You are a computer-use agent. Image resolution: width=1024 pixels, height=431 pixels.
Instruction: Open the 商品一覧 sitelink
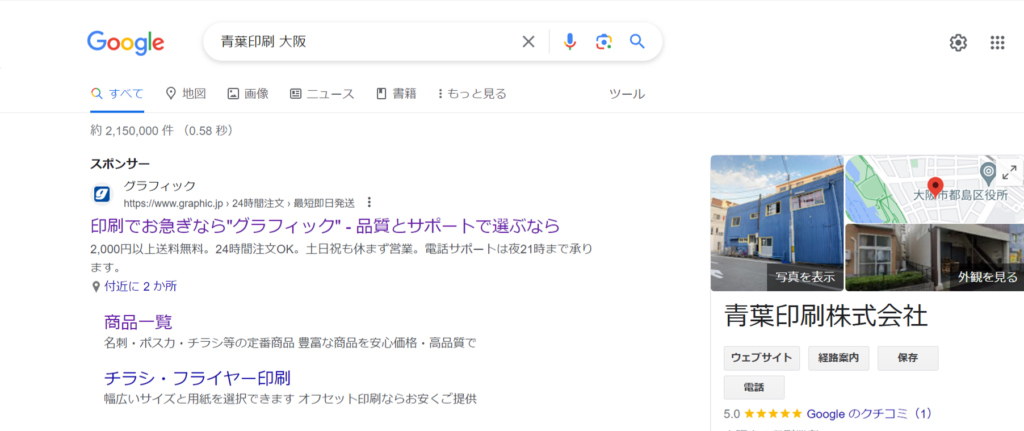click(x=138, y=322)
